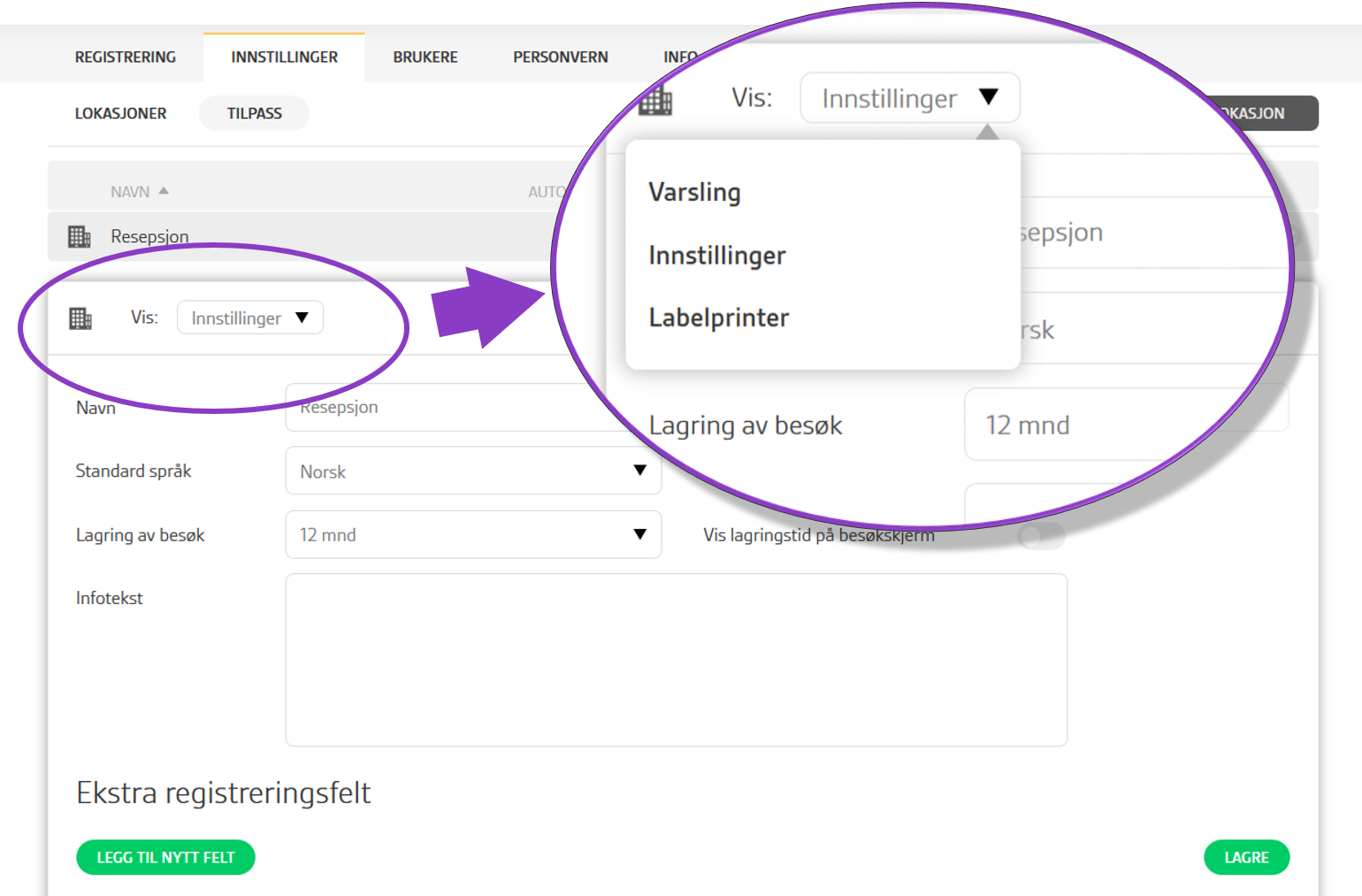Viewport: 1362px width, 896px height.
Task: Open the REGISTRERING tab
Action: click(125, 57)
